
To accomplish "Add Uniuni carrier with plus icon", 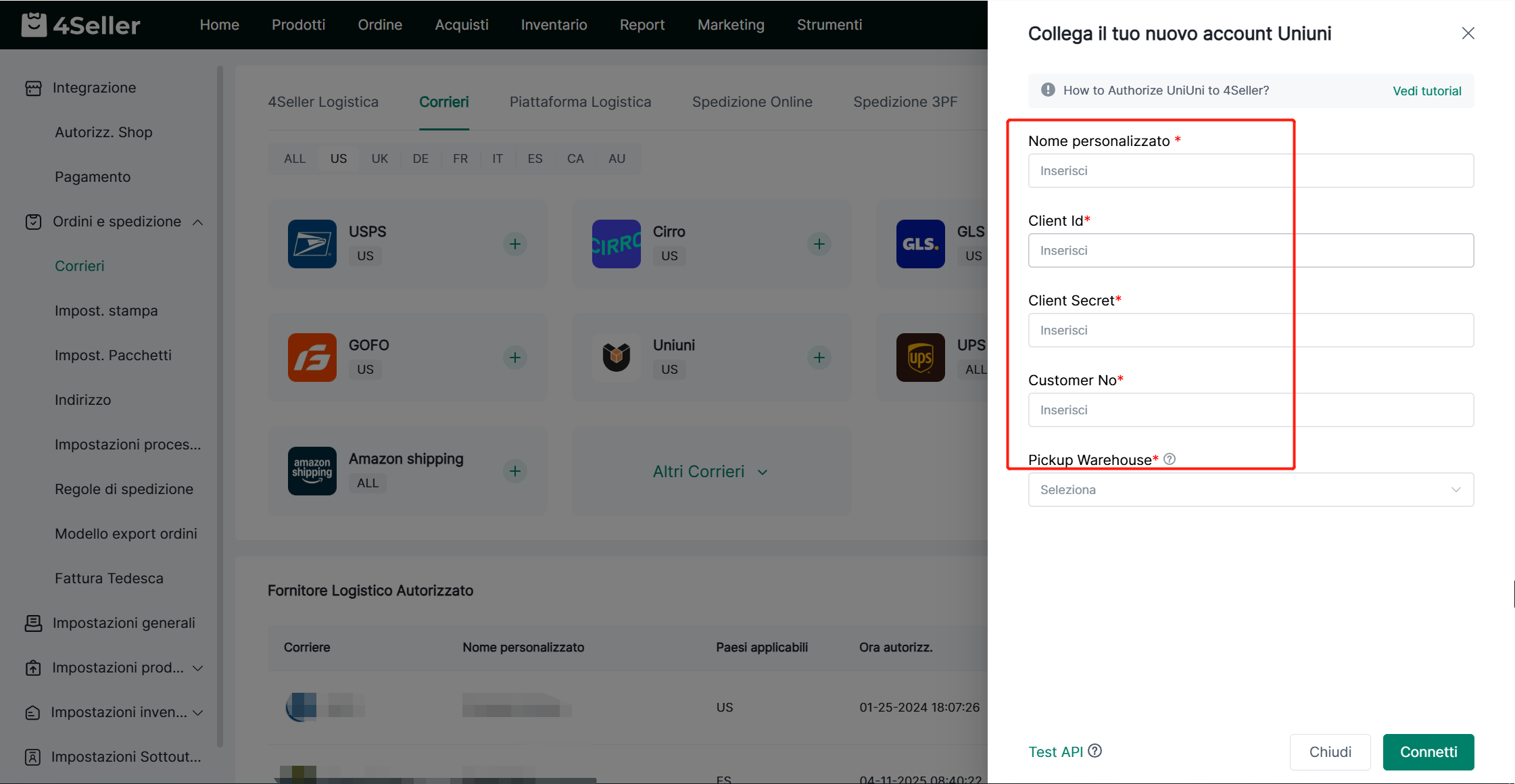I will coord(819,358).
